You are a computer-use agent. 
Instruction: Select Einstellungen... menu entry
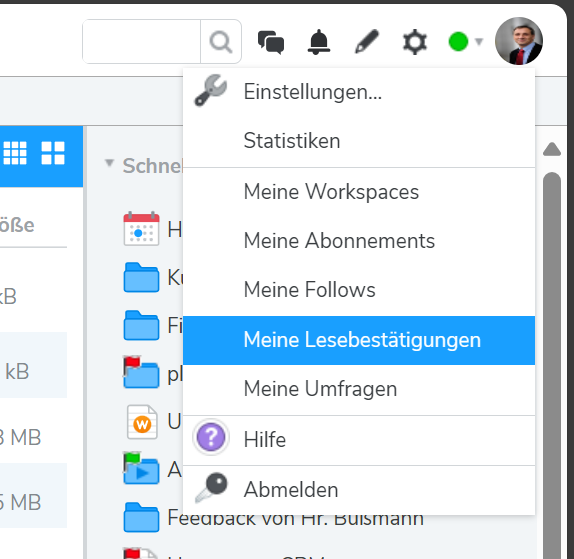(359, 92)
